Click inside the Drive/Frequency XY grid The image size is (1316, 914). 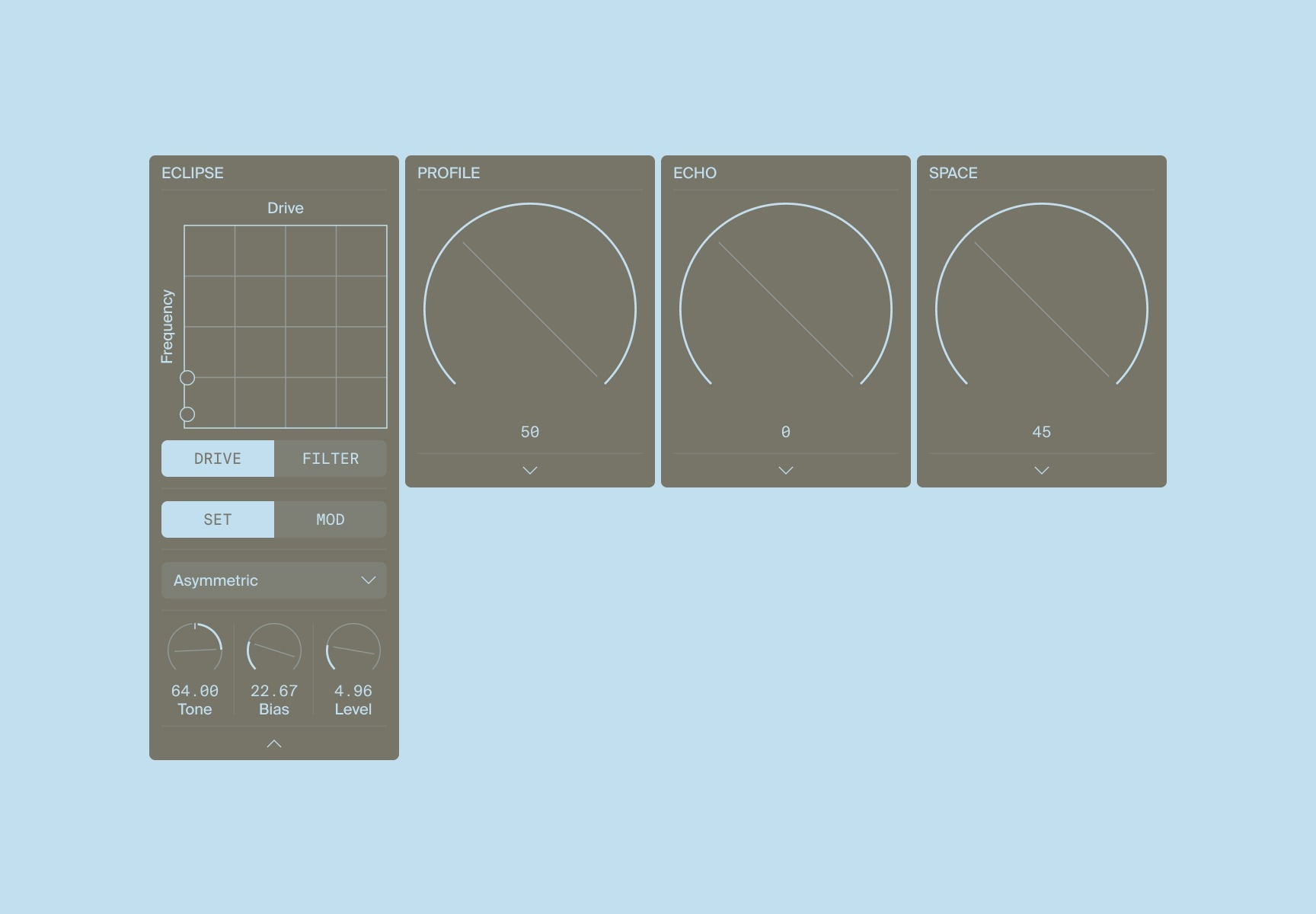286,327
